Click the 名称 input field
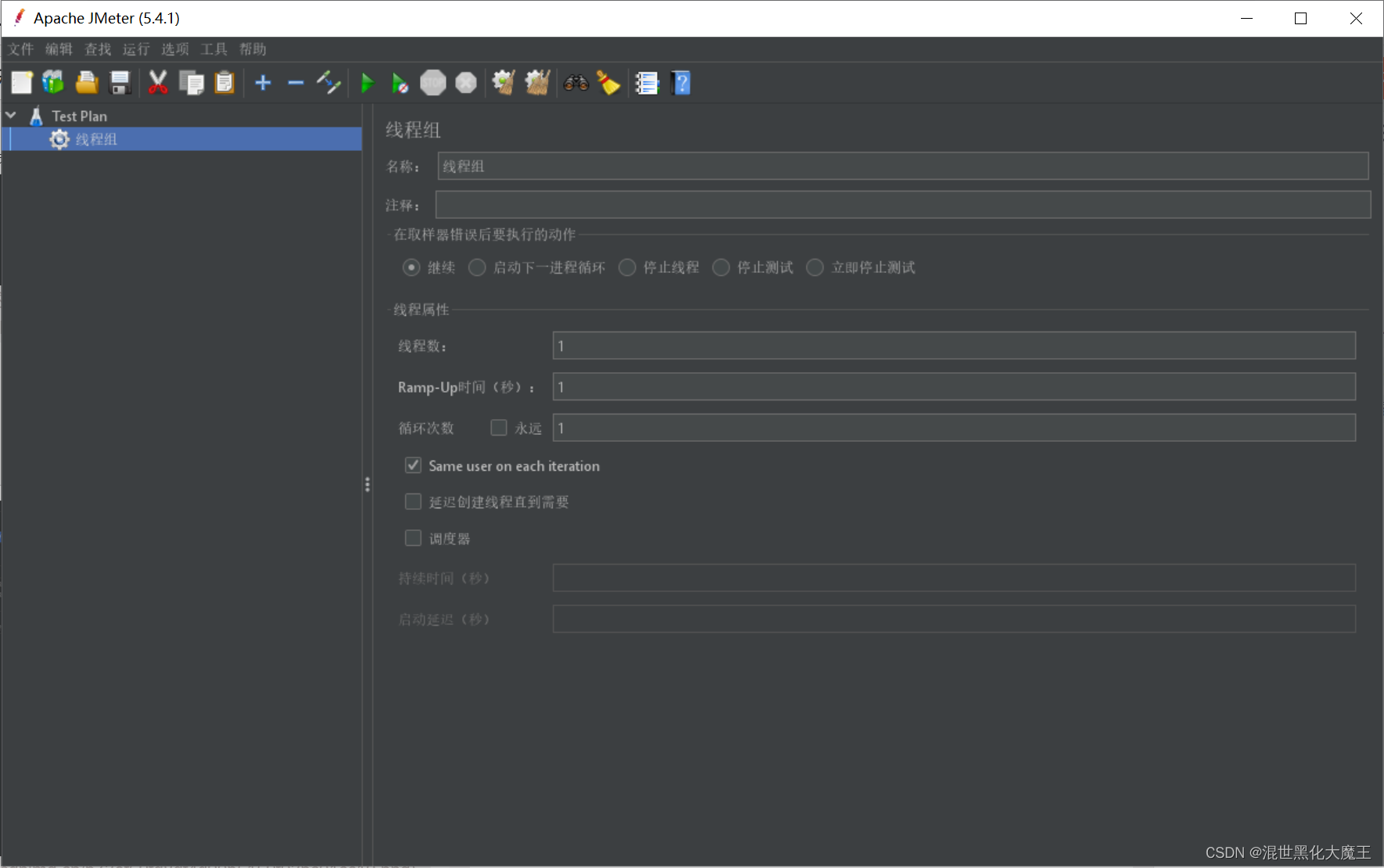Image resolution: width=1384 pixels, height=868 pixels. (x=903, y=166)
